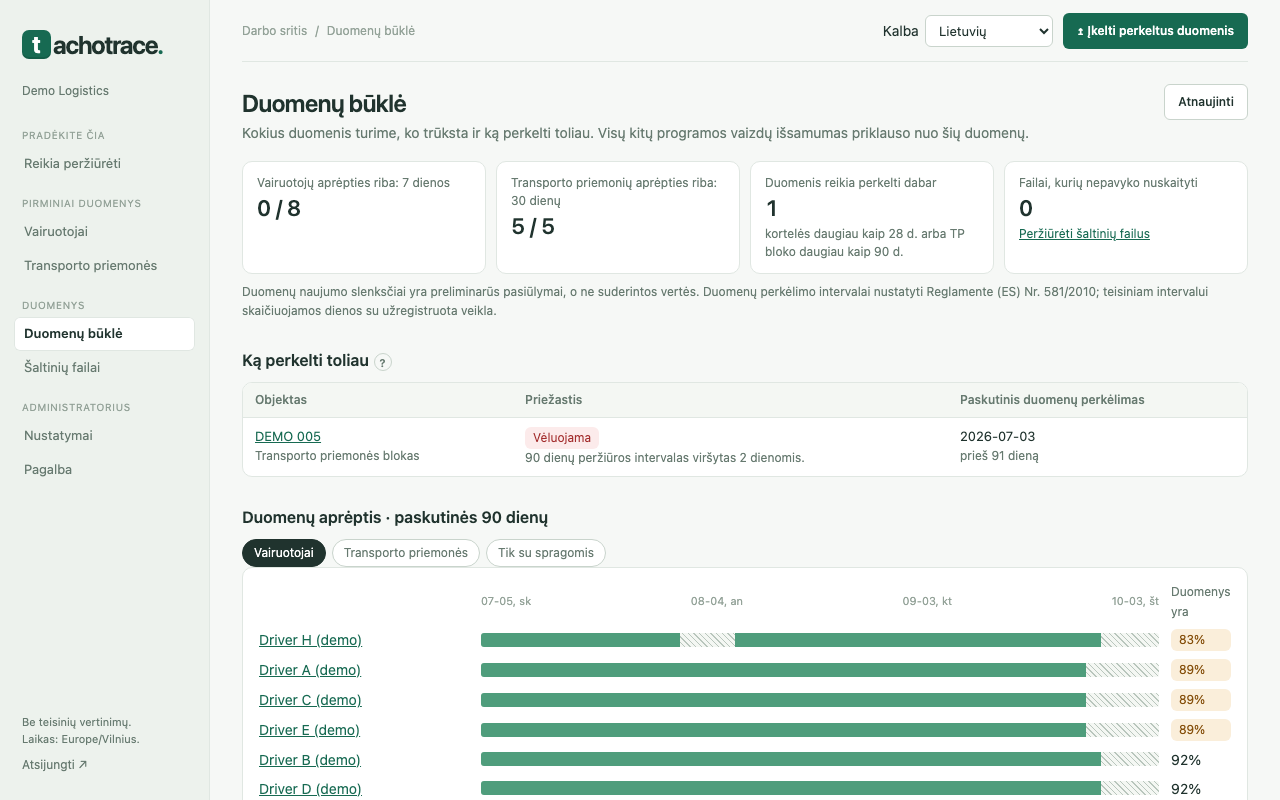Click the Vairuotojų aprėpties riba card
Viewport: 1280px width, 800px height.
(366, 218)
